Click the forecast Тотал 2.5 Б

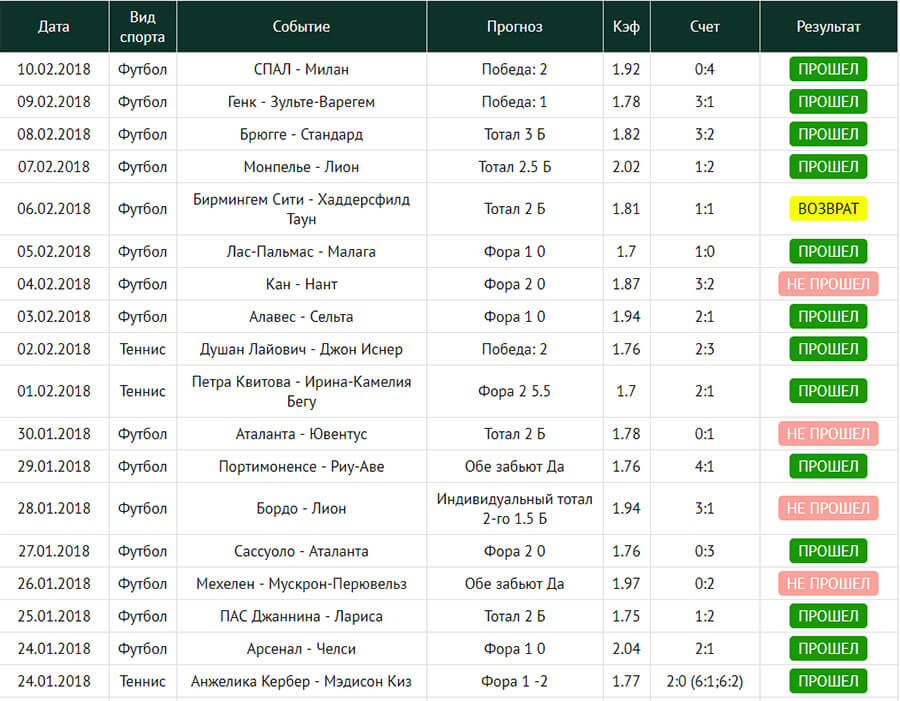click(x=515, y=167)
